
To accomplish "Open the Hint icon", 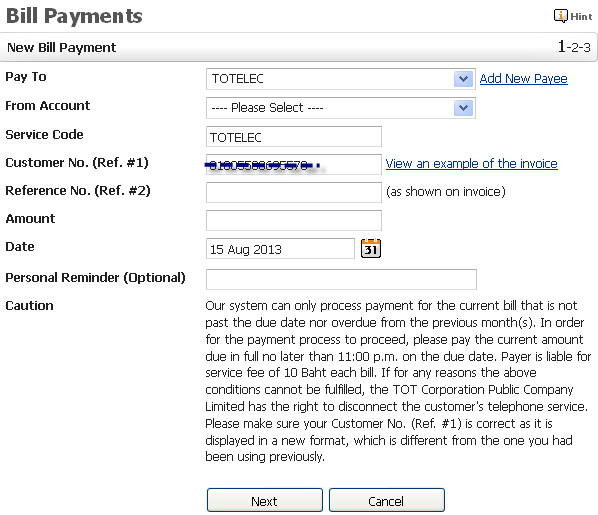I will coord(561,16).
